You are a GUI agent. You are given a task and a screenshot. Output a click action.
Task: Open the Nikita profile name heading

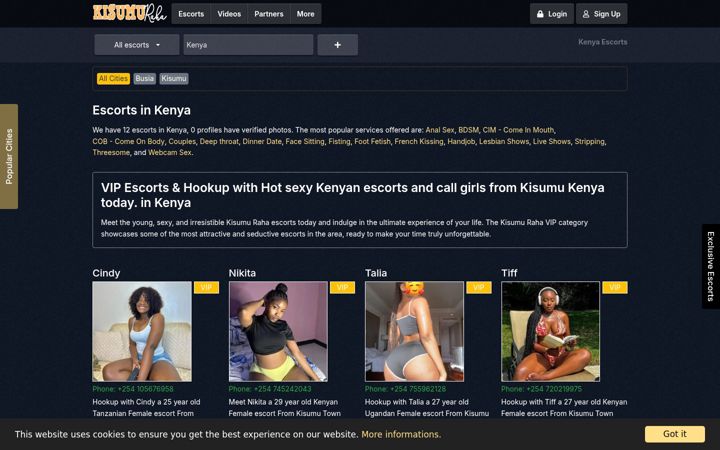(242, 273)
